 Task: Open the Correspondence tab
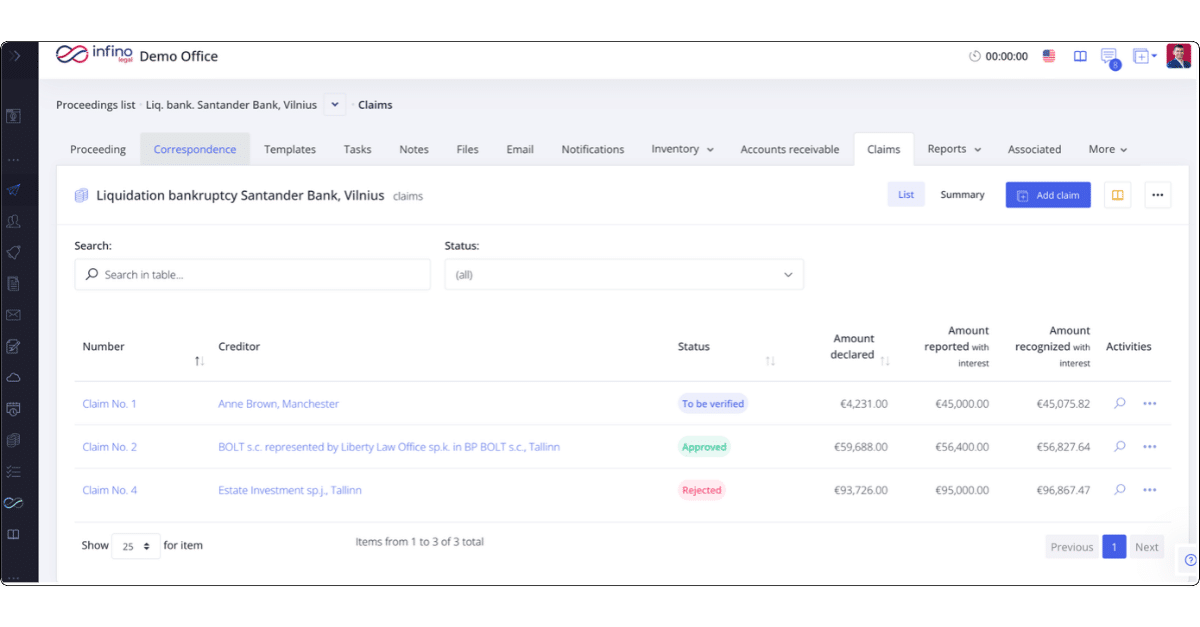[195, 149]
